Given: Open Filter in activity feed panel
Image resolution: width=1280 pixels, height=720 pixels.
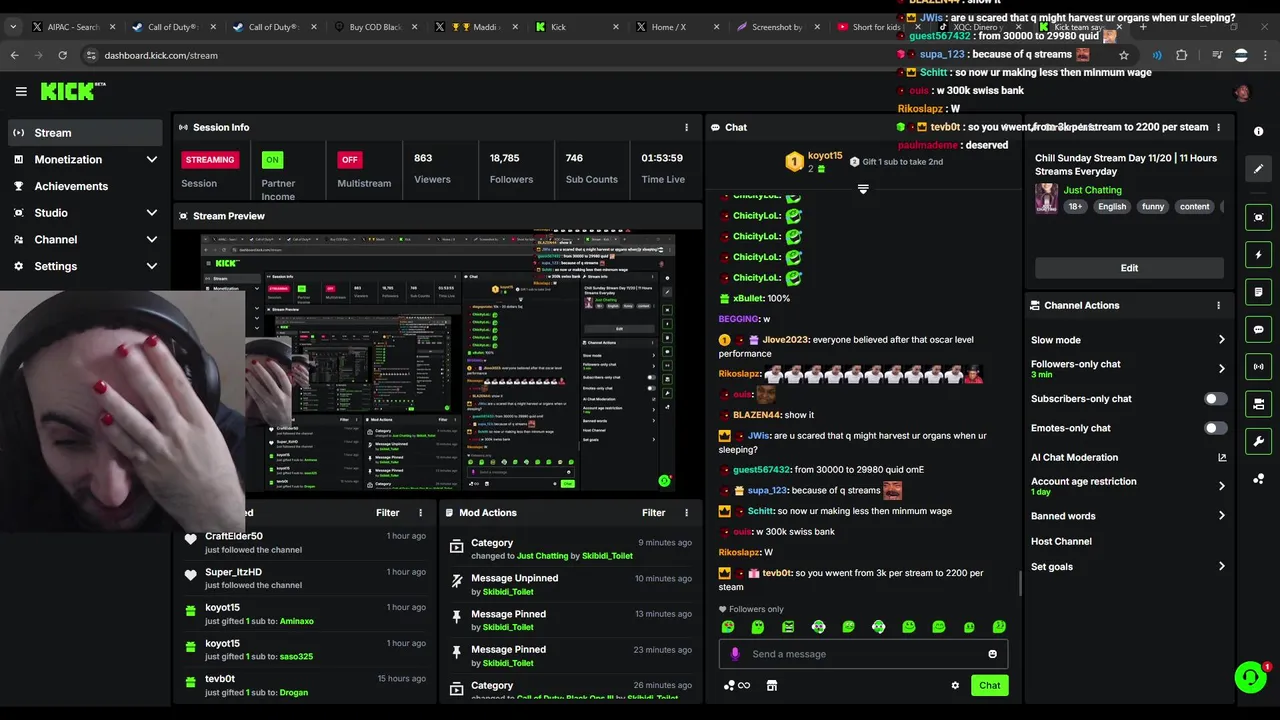Looking at the screenshot, I should pyautogui.click(x=387, y=512).
